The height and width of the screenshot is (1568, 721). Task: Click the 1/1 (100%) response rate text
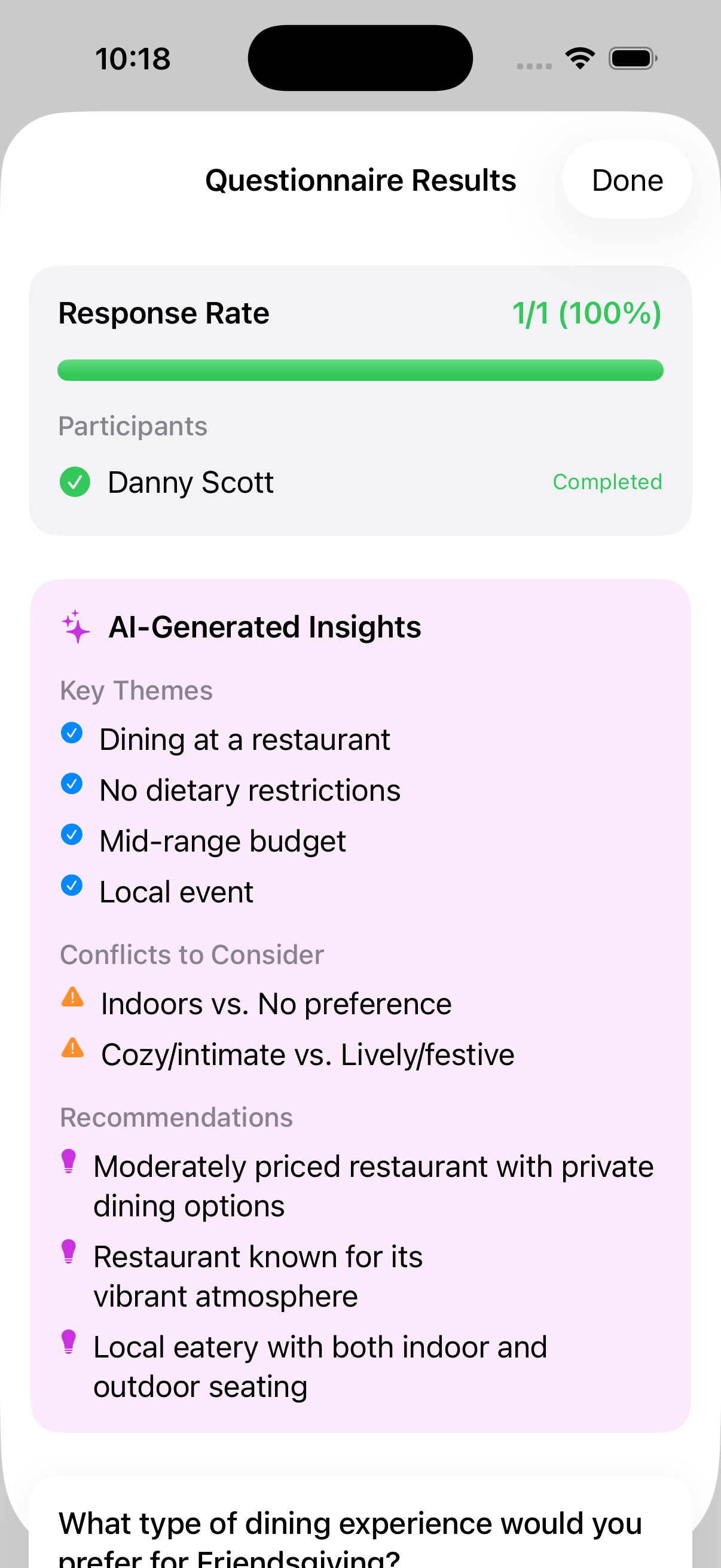point(586,313)
